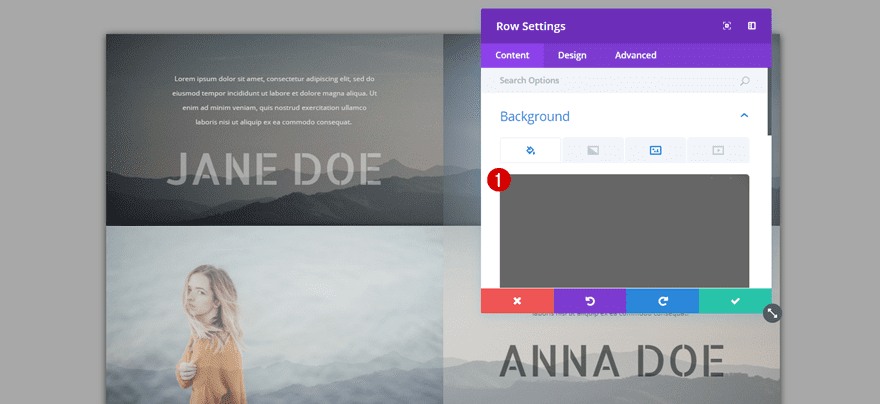Click the Background section heading

pyautogui.click(x=534, y=116)
